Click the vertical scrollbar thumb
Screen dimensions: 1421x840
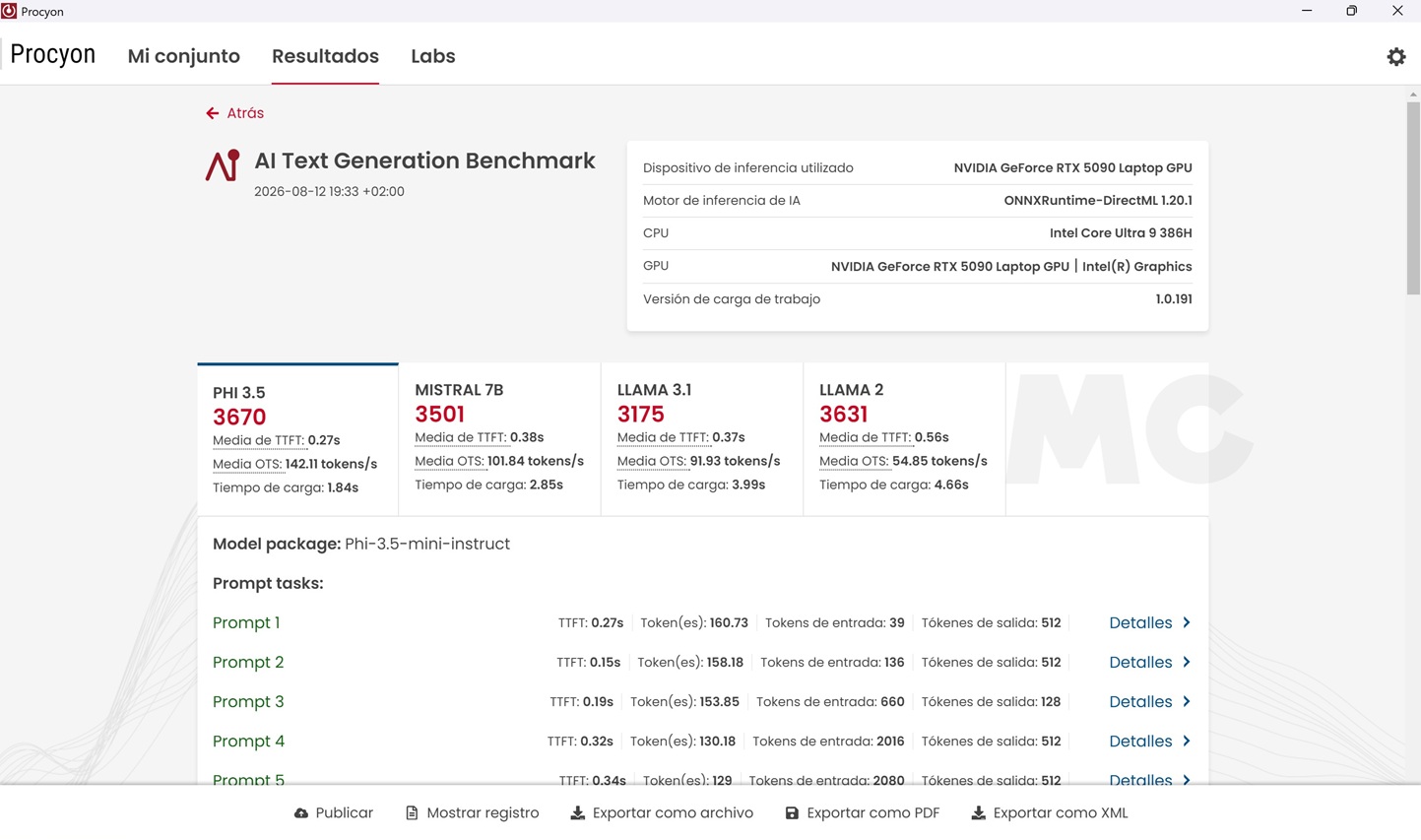tap(1413, 197)
